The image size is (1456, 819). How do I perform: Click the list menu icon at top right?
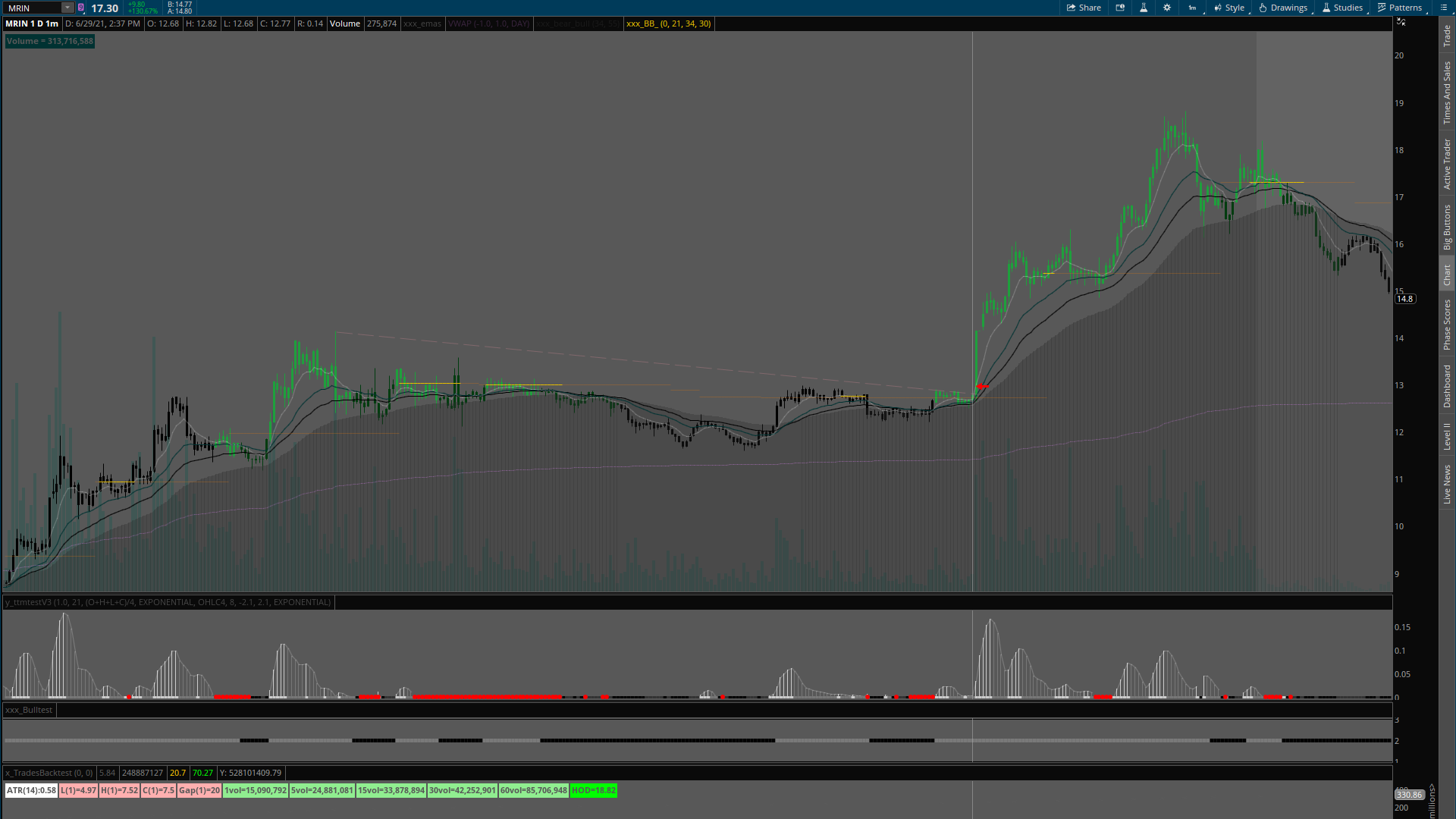pyautogui.click(x=1444, y=8)
